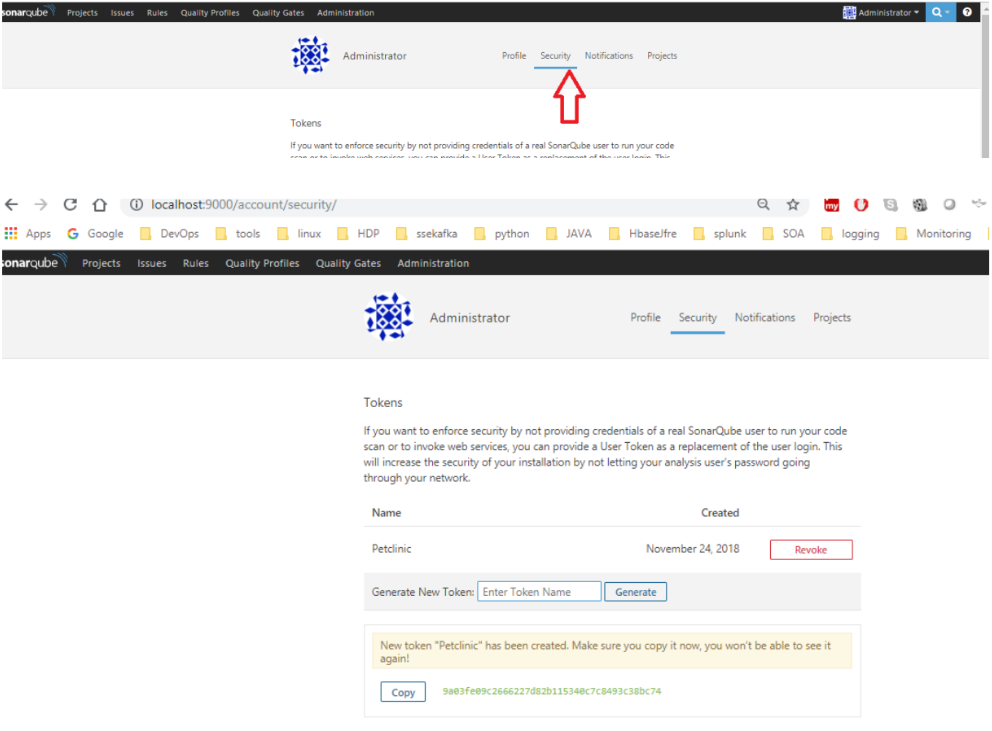Open the account Projects tab in the upper screenshot
992x731 pixels.
(x=662, y=56)
